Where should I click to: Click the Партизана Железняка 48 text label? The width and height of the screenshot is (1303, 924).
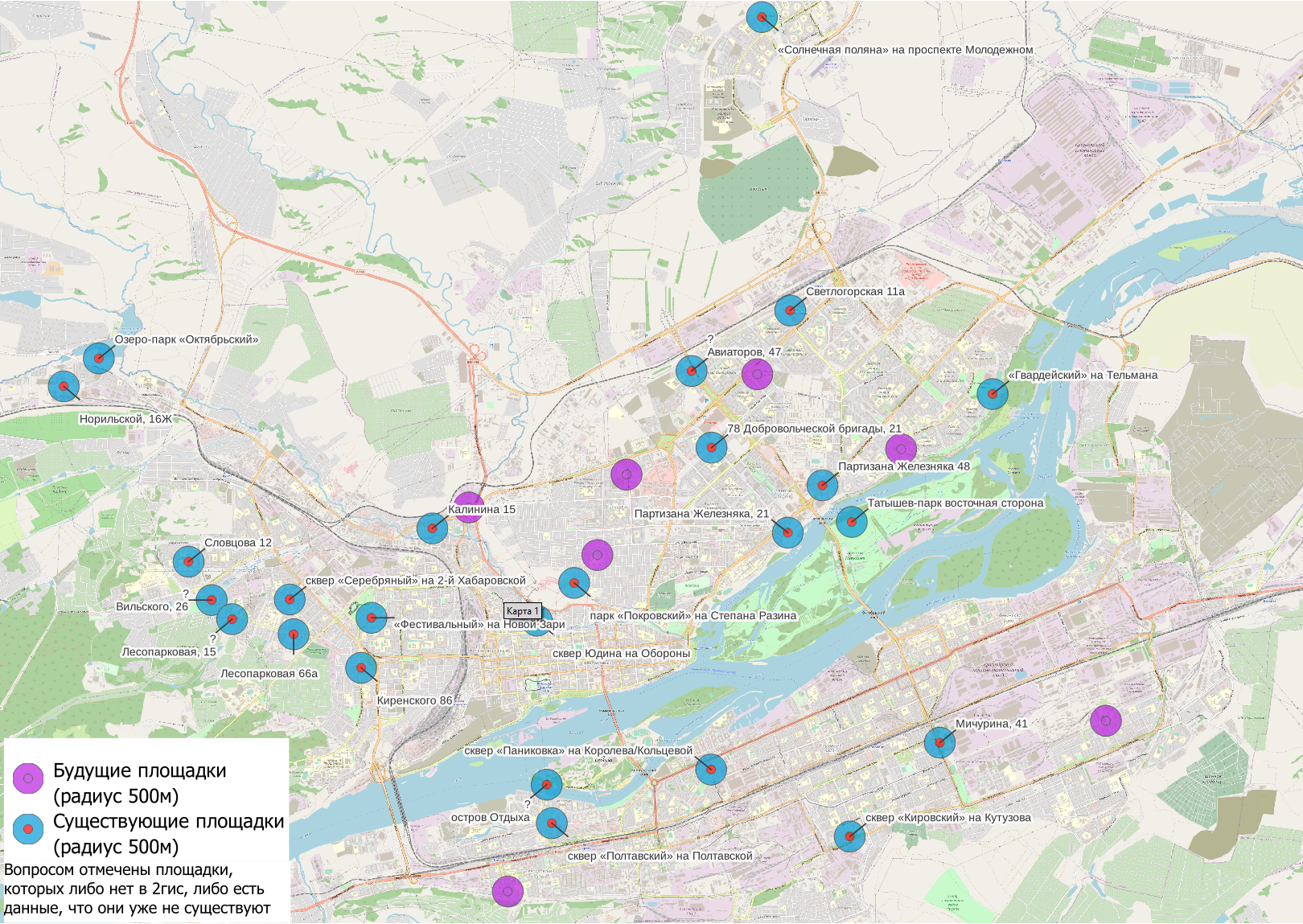click(904, 466)
